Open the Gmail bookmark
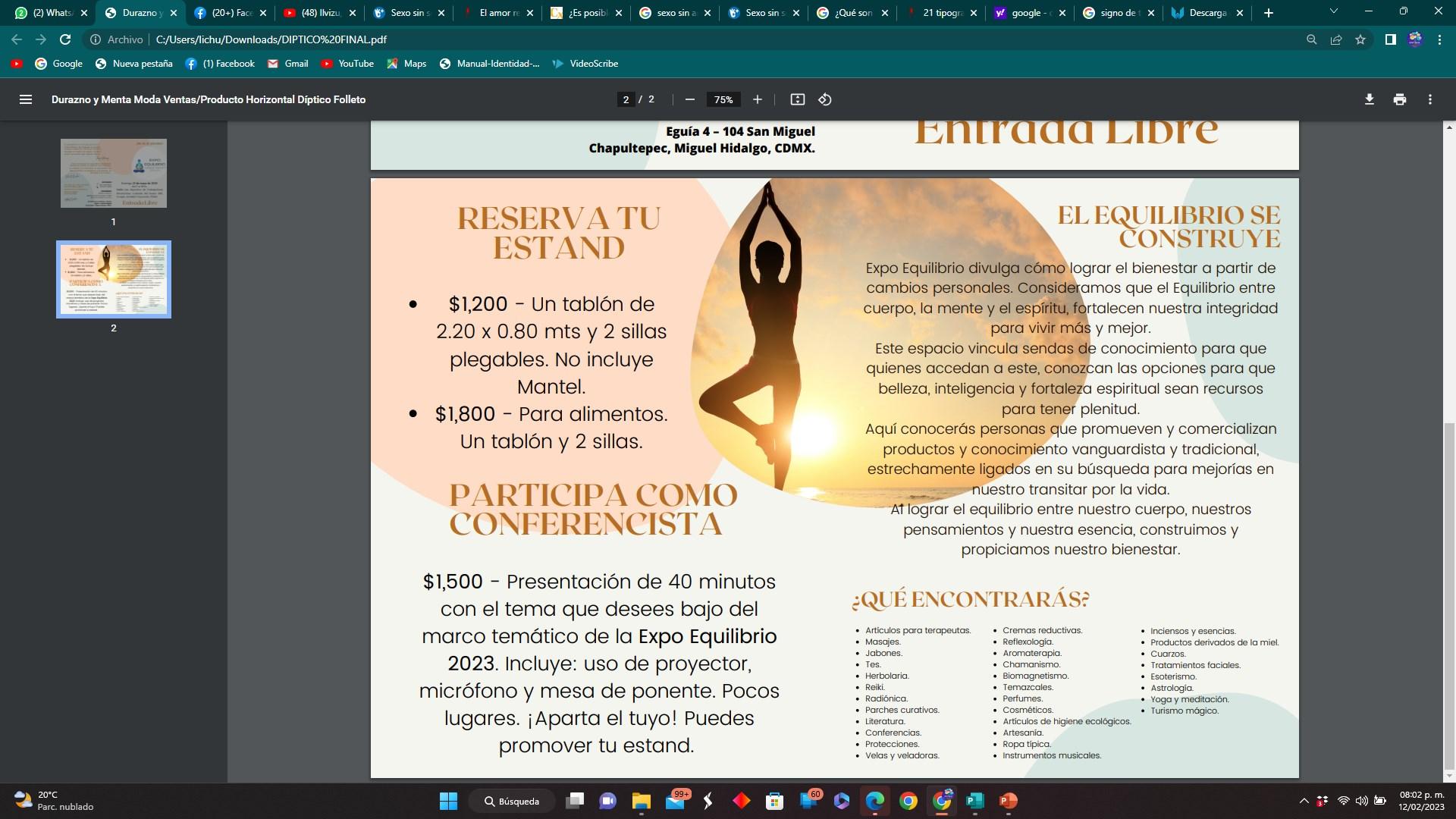This screenshot has height=819, width=1456. (287, 64)
